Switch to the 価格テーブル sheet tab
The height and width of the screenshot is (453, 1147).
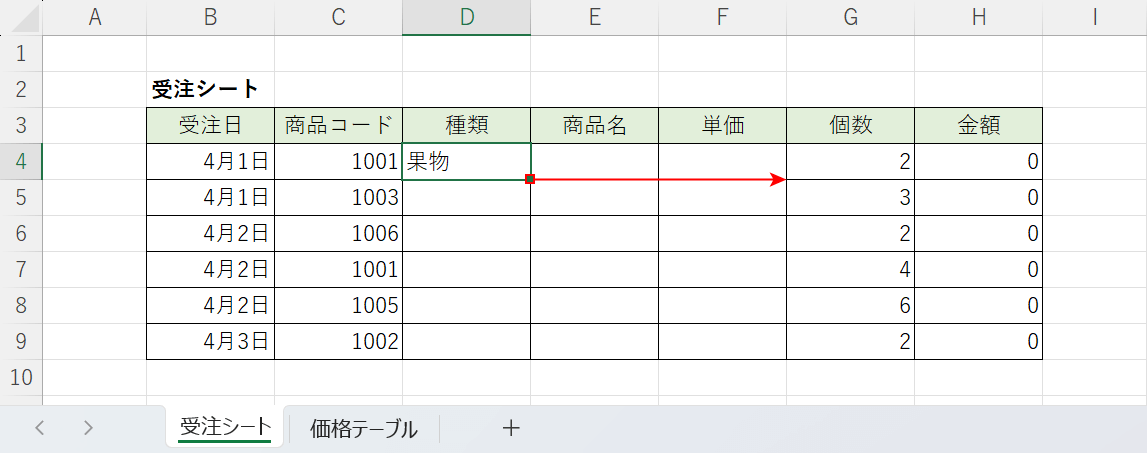pyautogui.click(x=364, y=429)
